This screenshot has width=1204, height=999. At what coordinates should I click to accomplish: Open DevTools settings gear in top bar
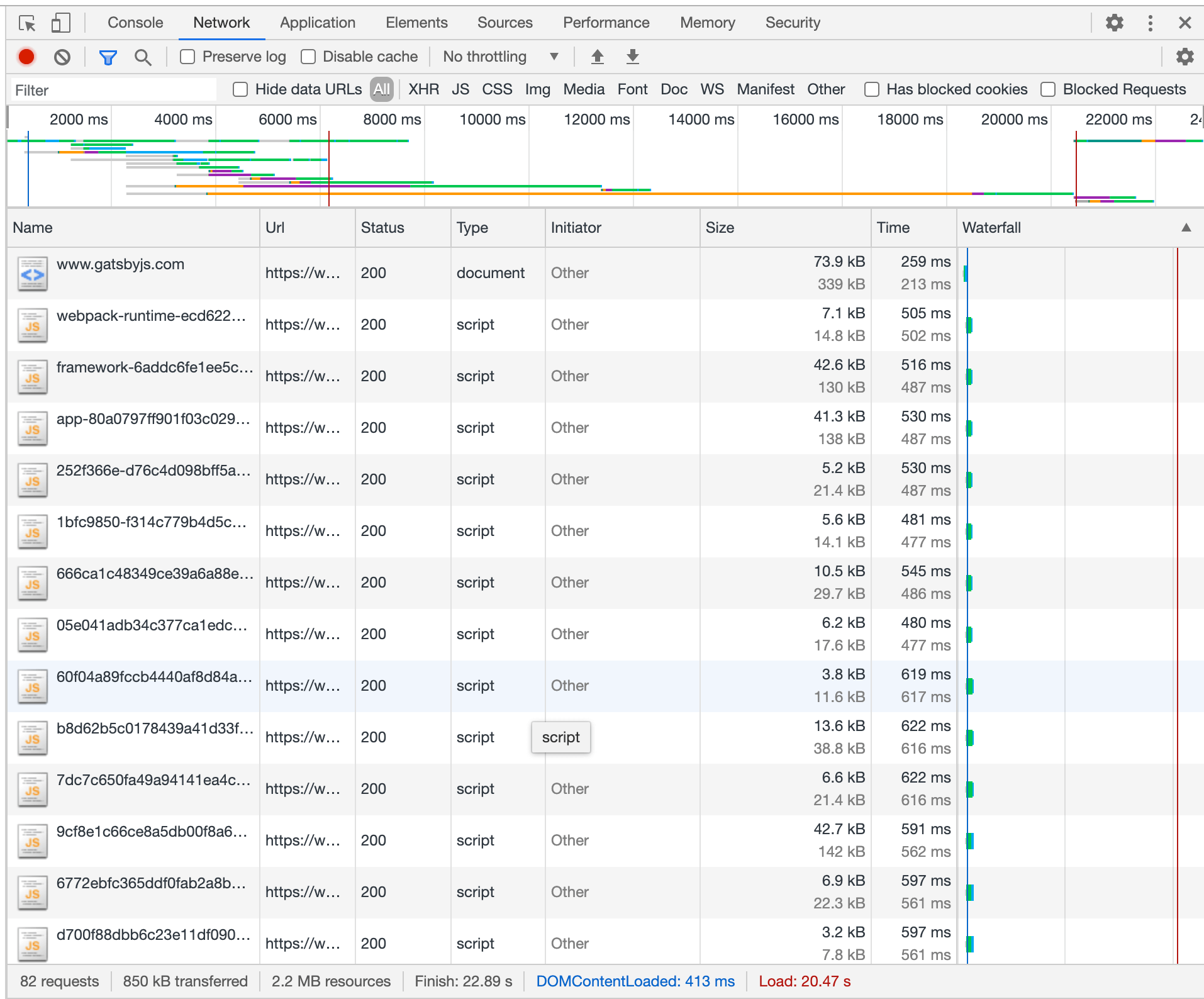click(x=1114, y=23)
